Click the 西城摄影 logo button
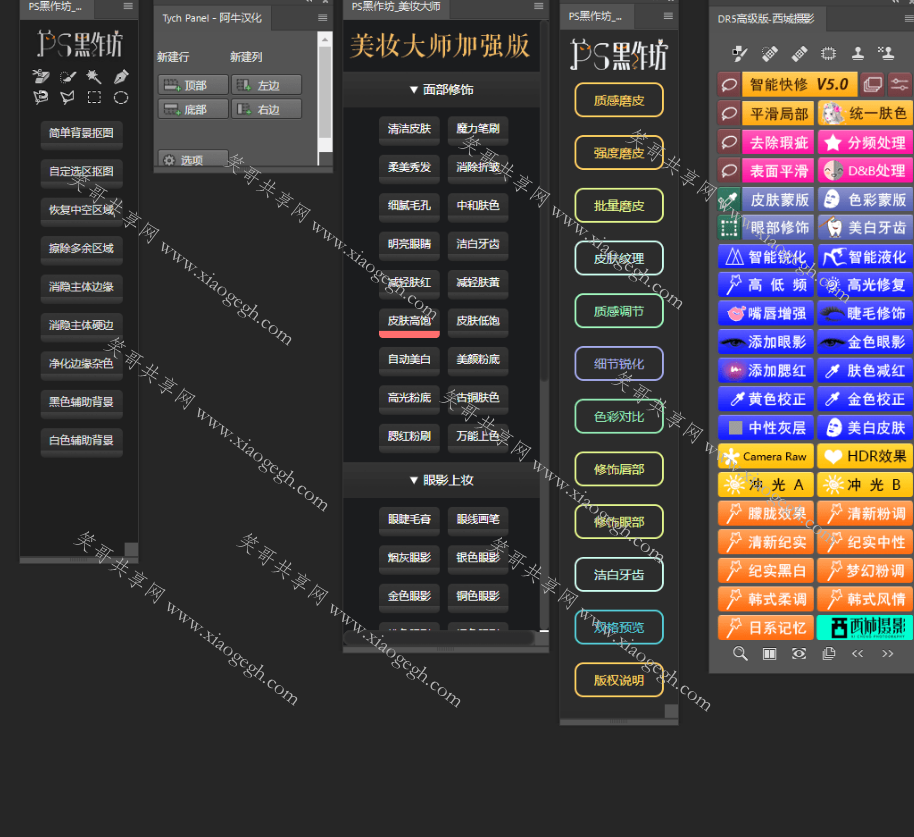914x837 pixels. (x=866, y=628)
